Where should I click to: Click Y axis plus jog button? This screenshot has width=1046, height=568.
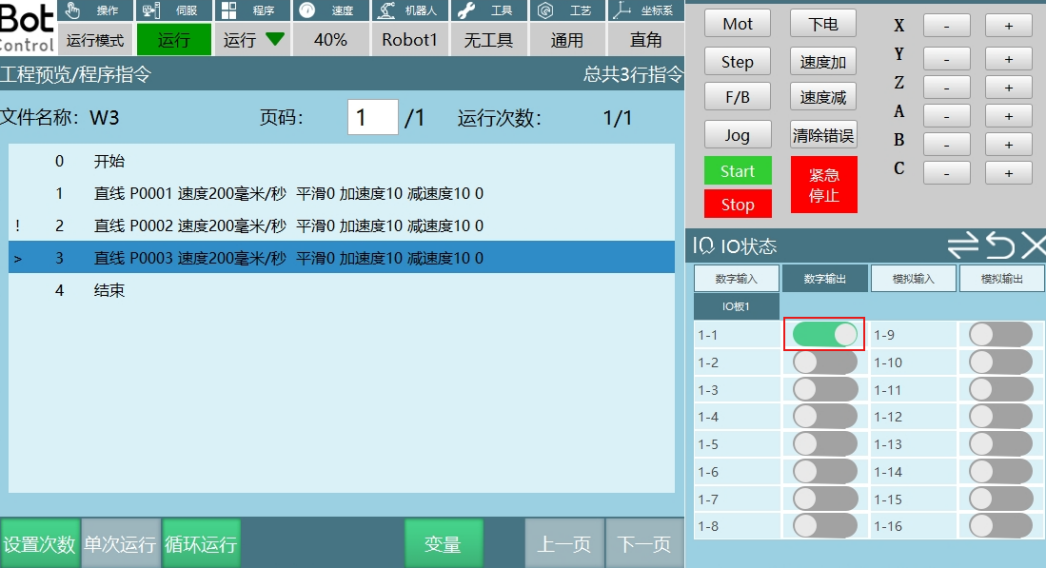(1009, 58)
